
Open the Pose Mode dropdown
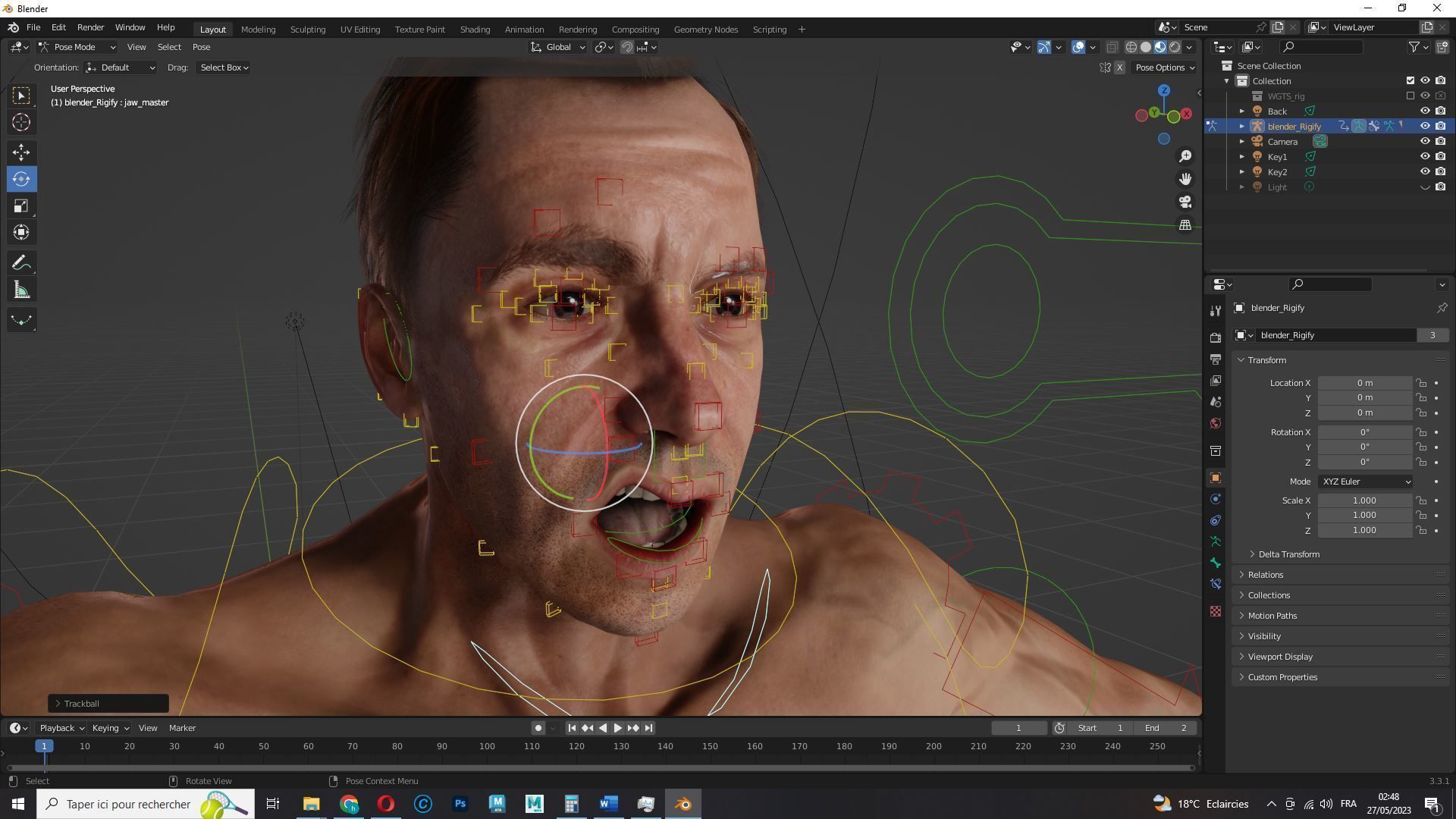click(77, 47)
